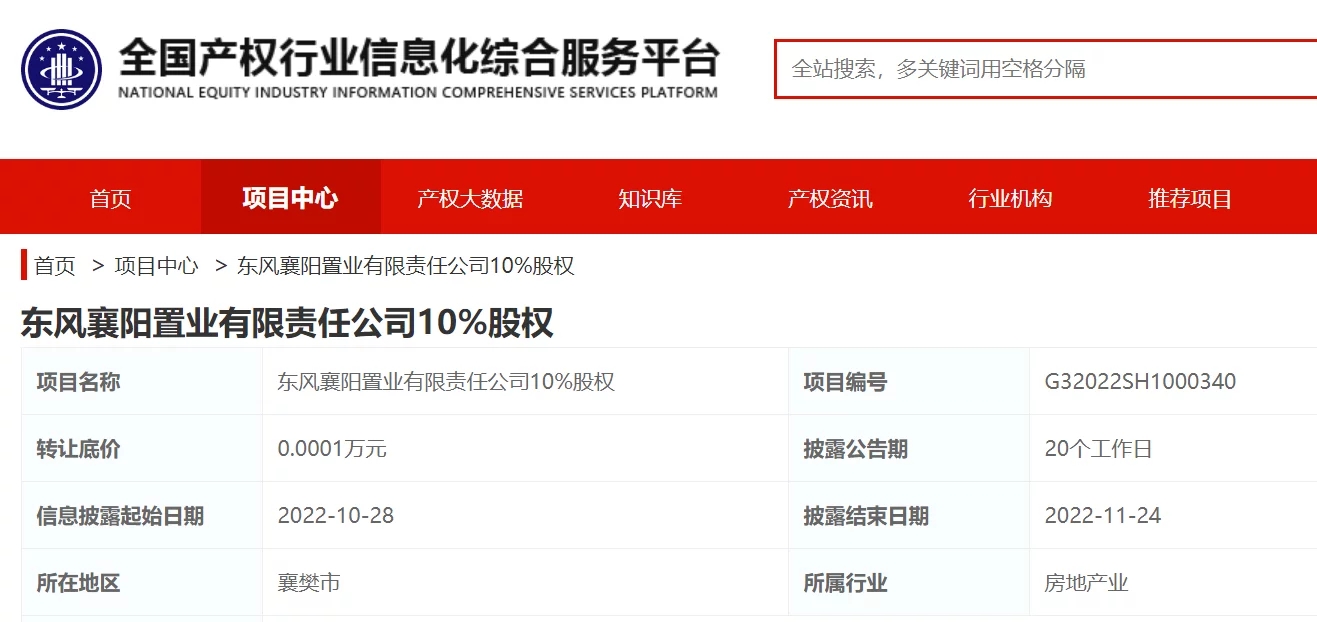The width and height of the screenshot is (1317, 622).
Task: Click the project number G32022SH1000340
Action: [1140, 382]
